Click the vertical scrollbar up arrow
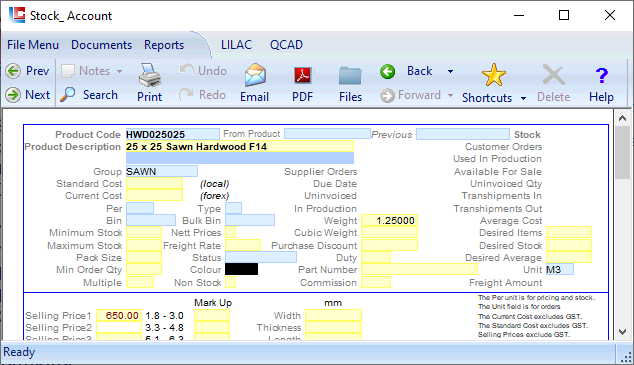This screenshot has height=365, width=634. coord(622,118)
